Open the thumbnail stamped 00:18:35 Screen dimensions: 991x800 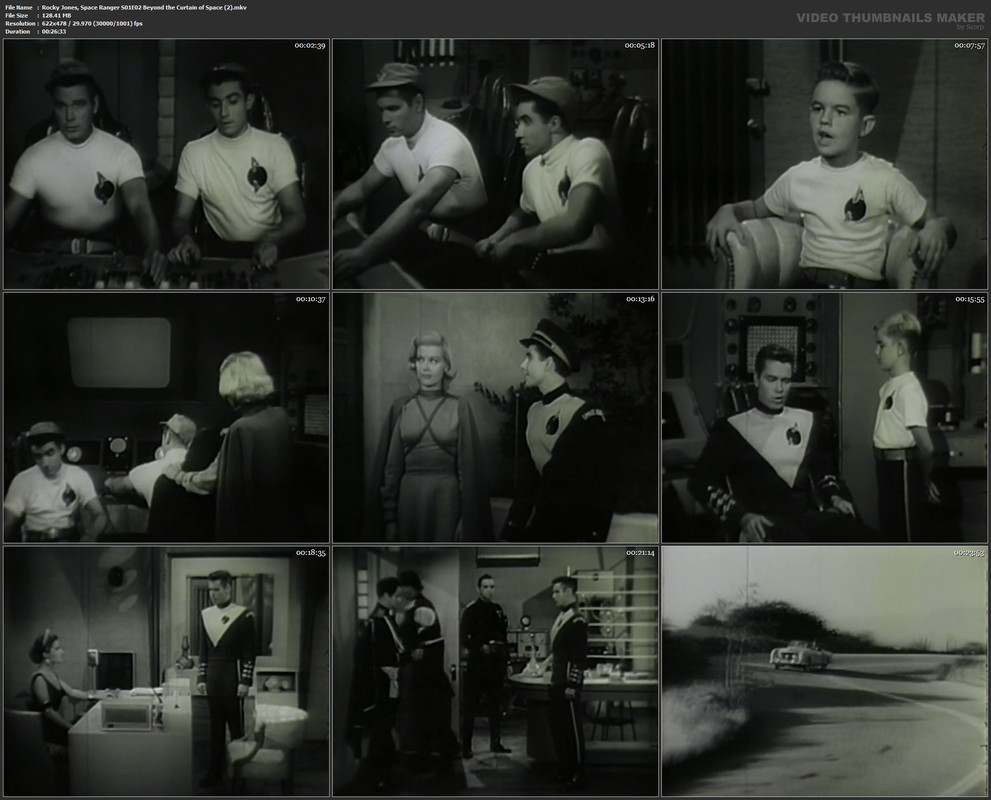coord(166,671)
